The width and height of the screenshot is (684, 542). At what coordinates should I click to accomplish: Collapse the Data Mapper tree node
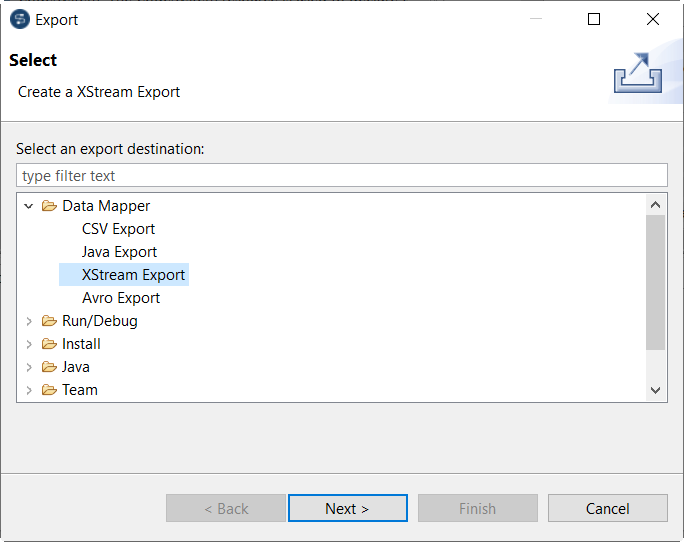pyautogui.click(x=29, y=206)
